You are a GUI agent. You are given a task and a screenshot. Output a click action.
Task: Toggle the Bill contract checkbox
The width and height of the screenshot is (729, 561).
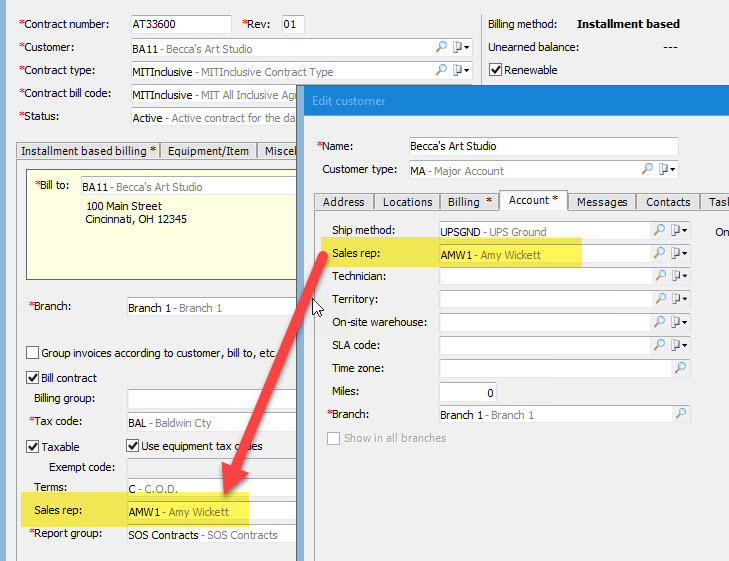click(x=33, y=378)
